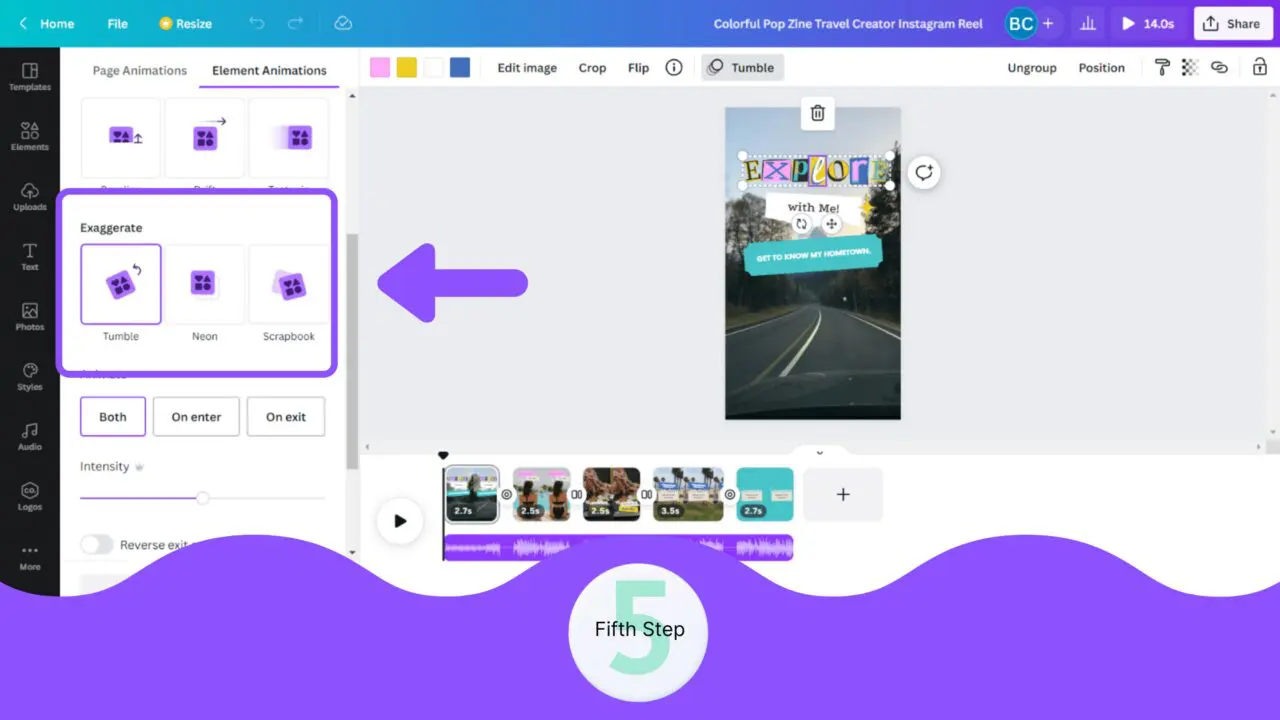This screenshot has height=720, width=1280.
Task: Click the rotate control on the canvas element
Action: click(801, 224)
